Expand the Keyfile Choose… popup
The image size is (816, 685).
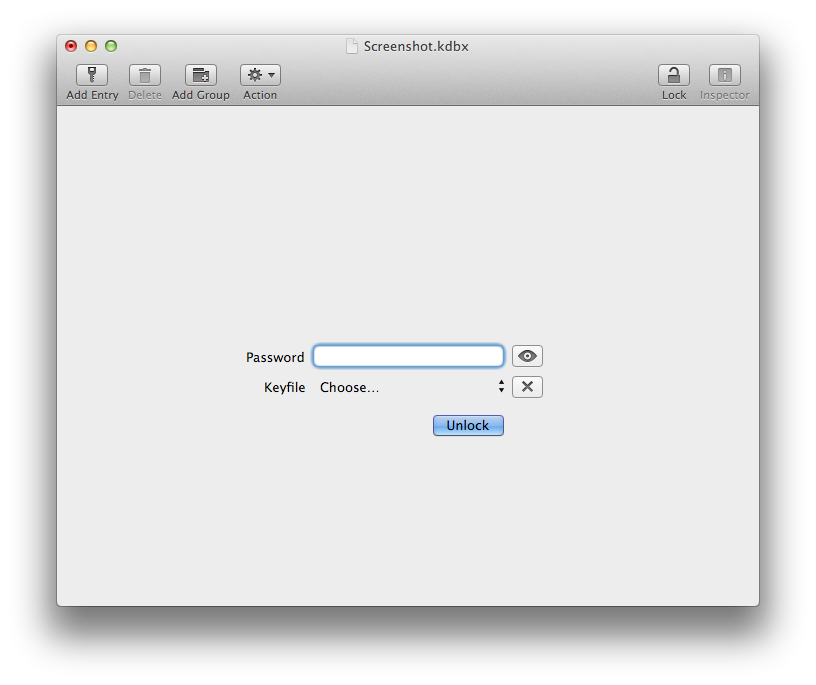coord(408,388)
